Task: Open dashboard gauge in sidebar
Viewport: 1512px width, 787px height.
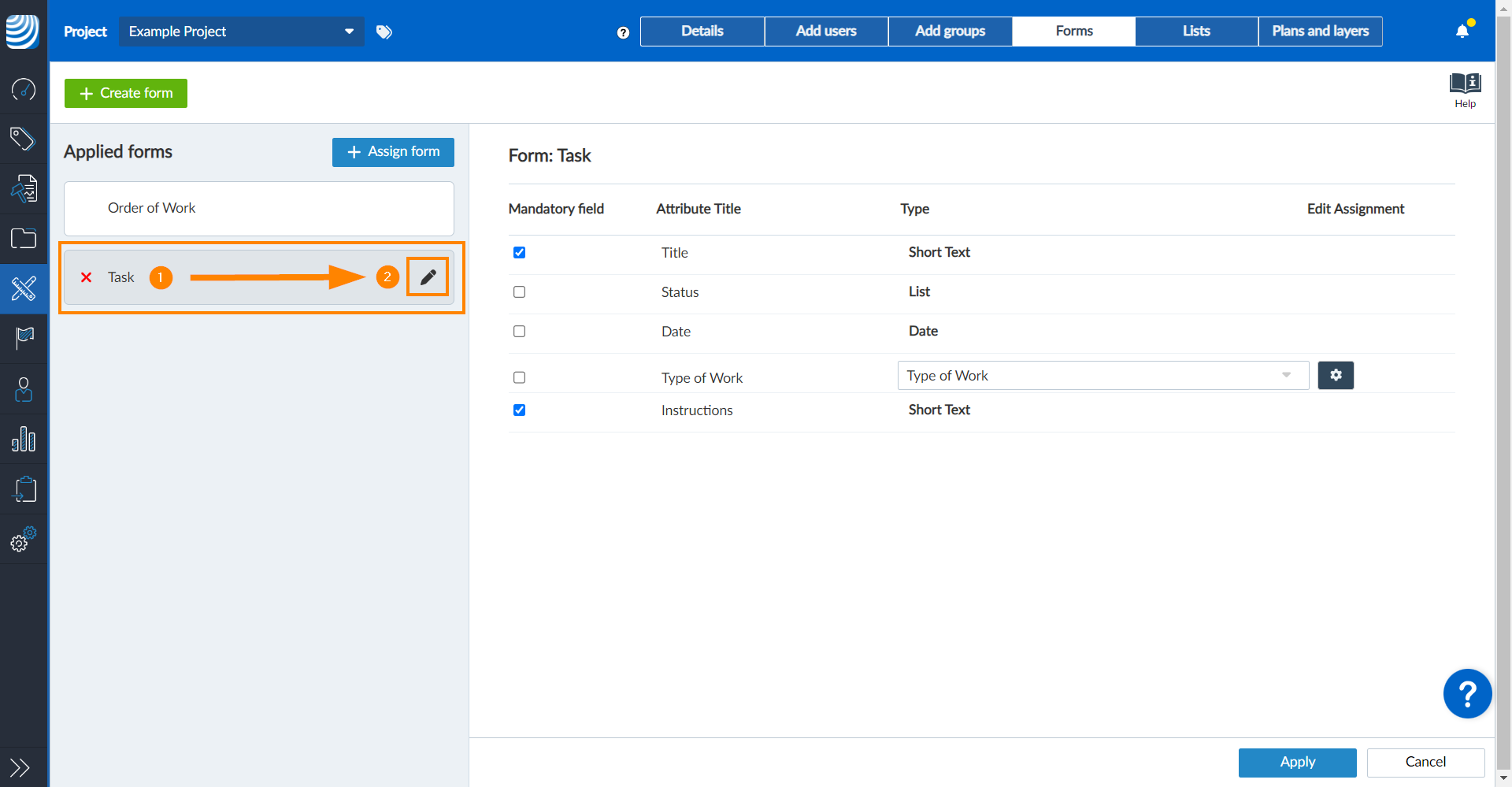Action: [24, 89]
